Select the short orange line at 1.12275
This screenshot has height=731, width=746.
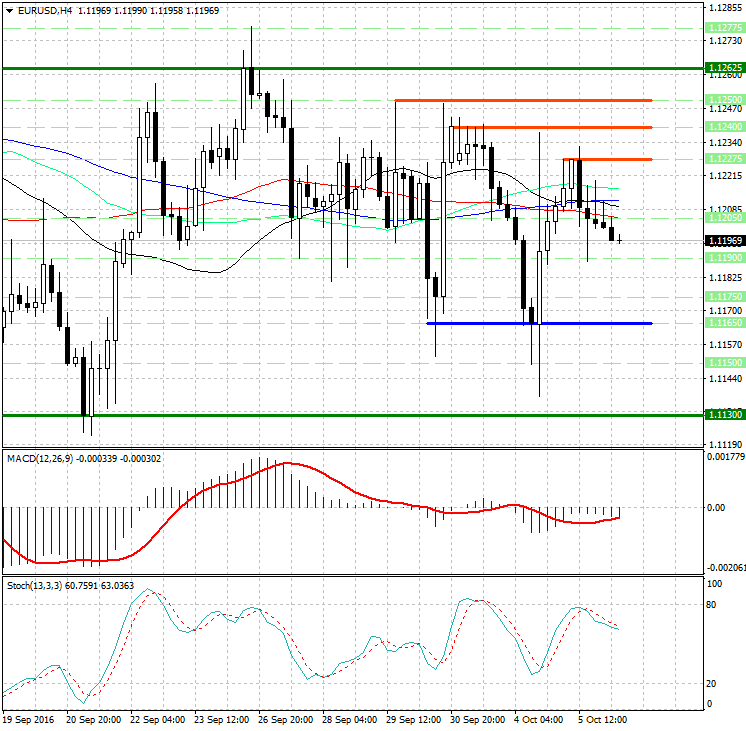click(x=608, y=159)
